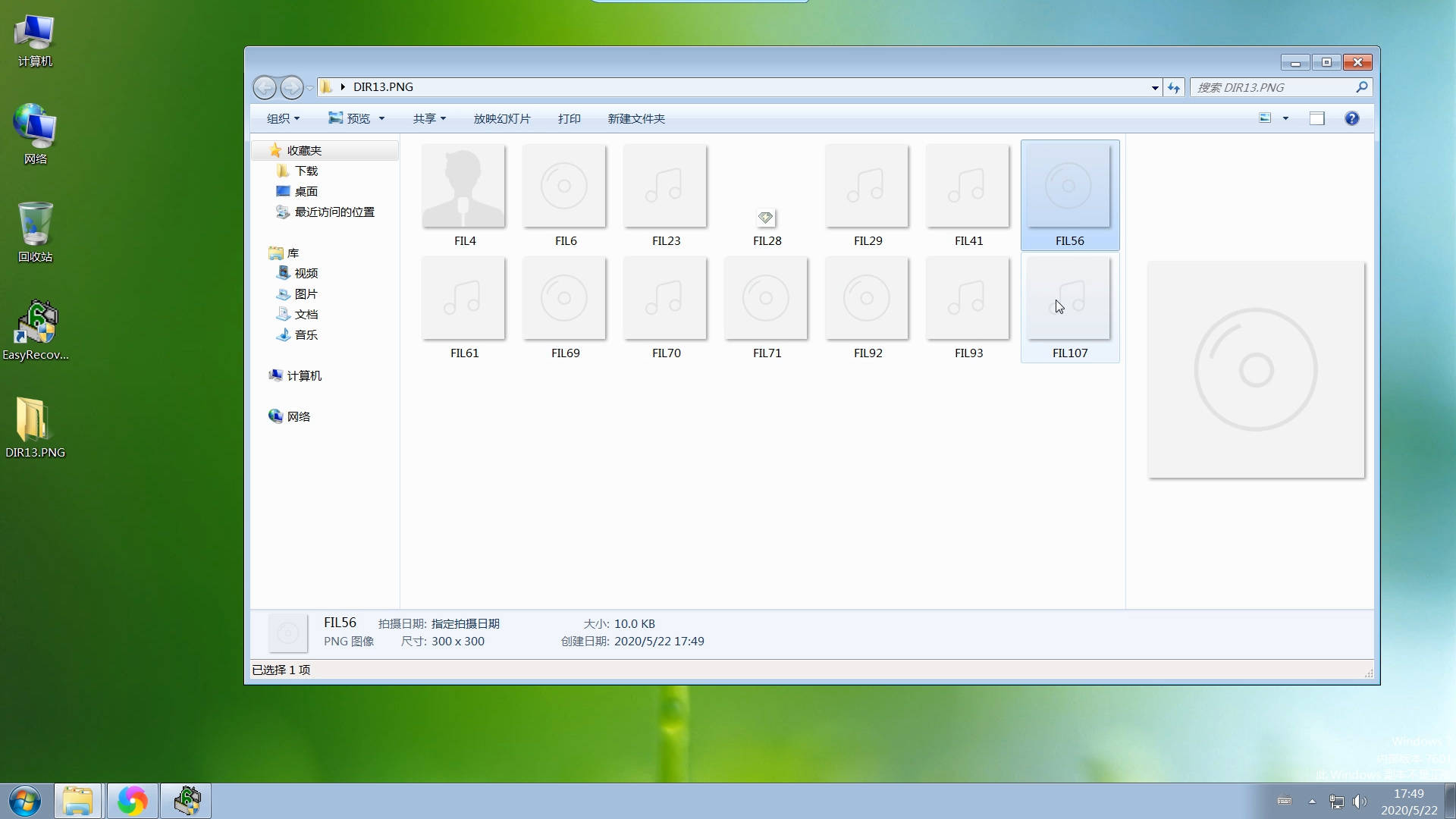The height and width of the screenshot is (819, 1456).
Task: Click the Forward navigation arrow button
Action: point(291,88)
